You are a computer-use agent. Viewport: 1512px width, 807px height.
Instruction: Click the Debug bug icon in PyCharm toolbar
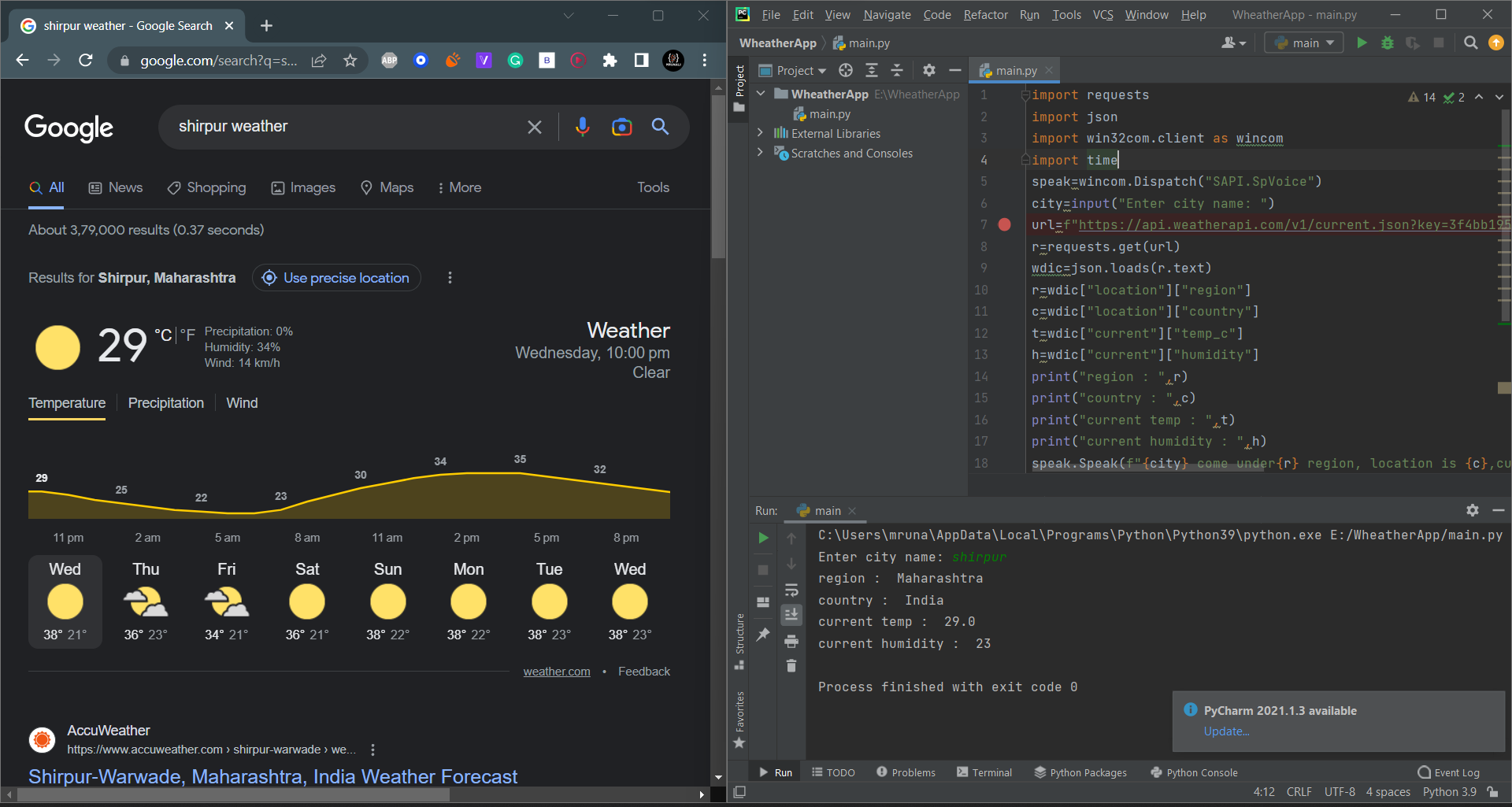tap(1388, 43)
